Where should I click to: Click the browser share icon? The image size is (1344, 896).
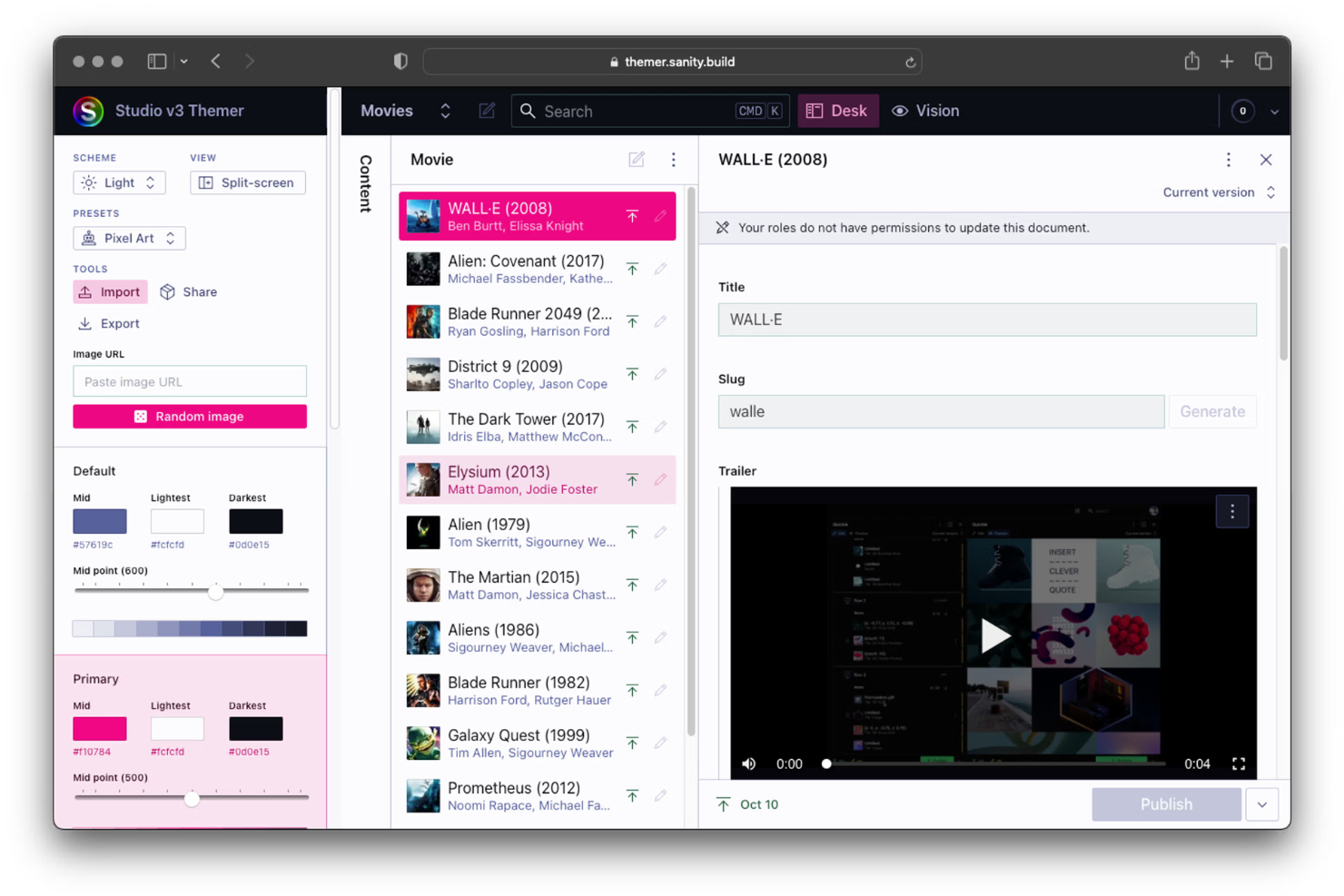click(x=1191, y=61)
